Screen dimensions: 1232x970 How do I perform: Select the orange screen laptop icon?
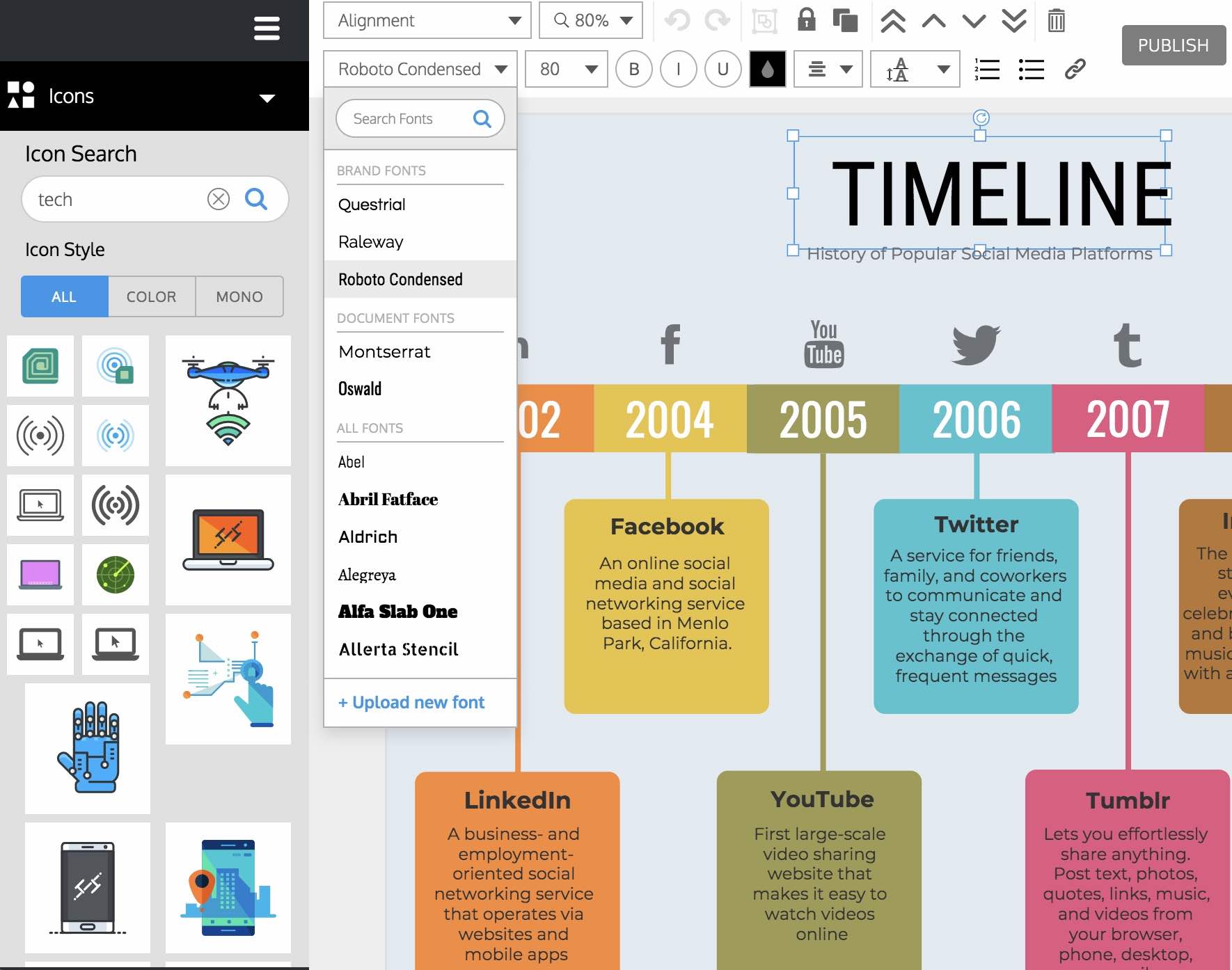point(228,540)
